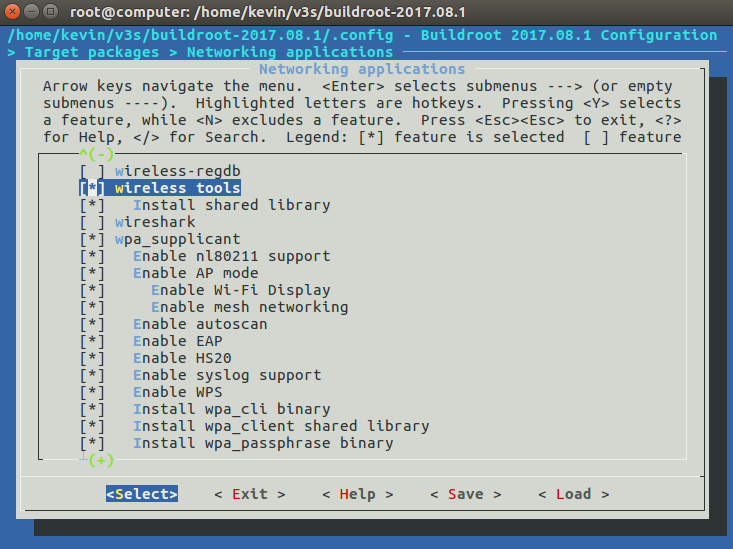Image resolution: width=733 pixels, height=549 pixels.
Task: Click the Select button
Action: tap(142, 494)
